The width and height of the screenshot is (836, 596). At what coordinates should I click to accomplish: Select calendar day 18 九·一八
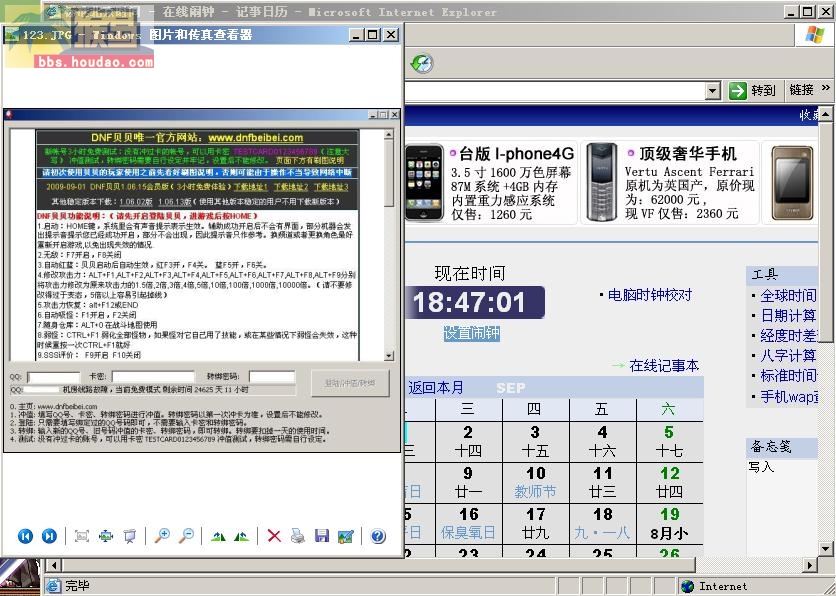pyautogui.click(x=602, y=523)
